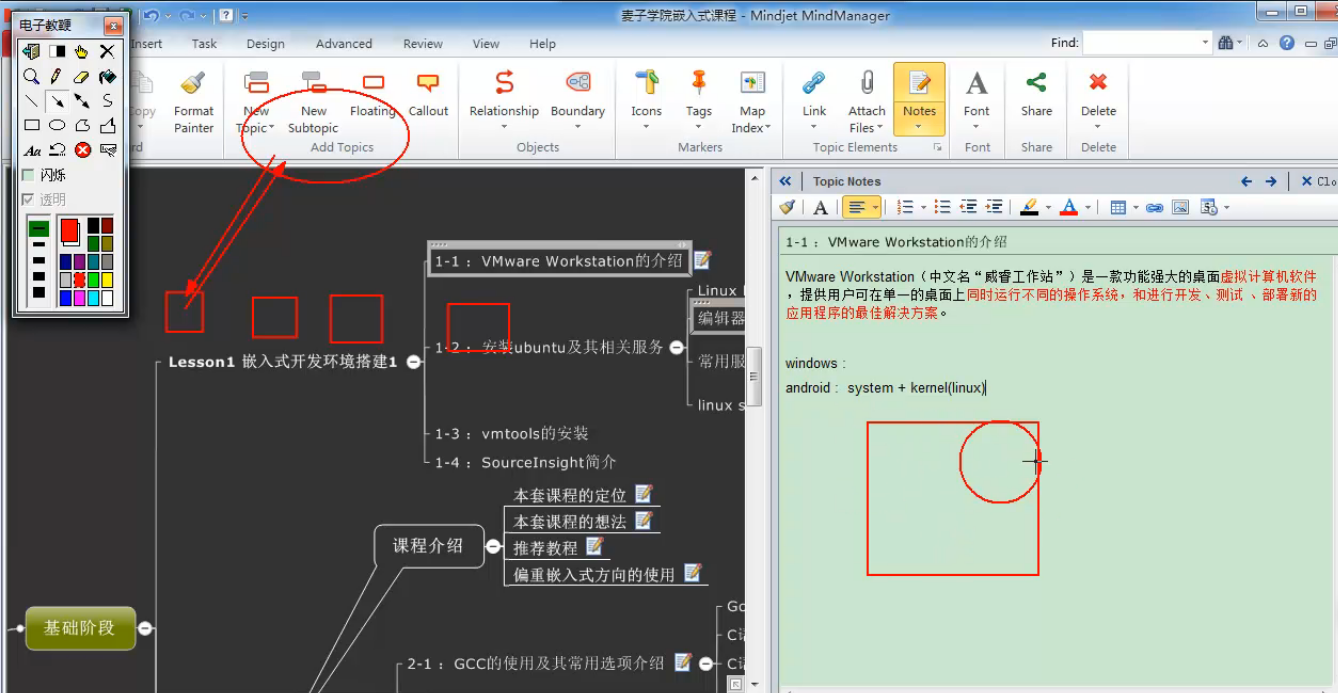Viewport: 1338px width, 693px height.
Task: Increase indent in notes toolbar
Action: point(993,207)
